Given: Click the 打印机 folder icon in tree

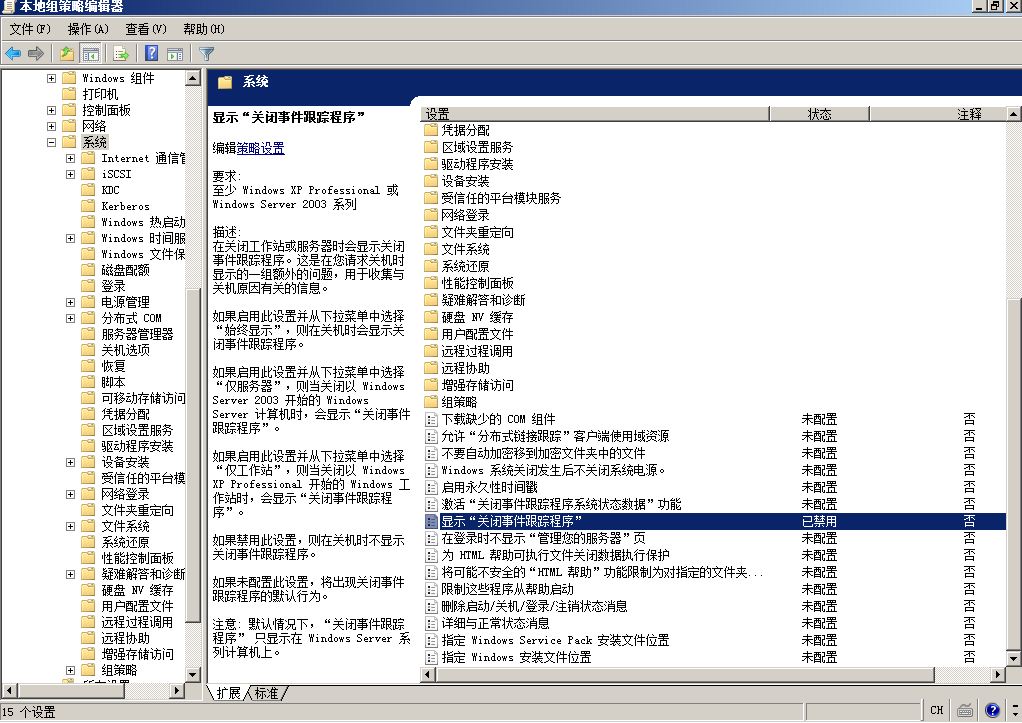Looking at the screenshot, I should [x=69, y=94].
